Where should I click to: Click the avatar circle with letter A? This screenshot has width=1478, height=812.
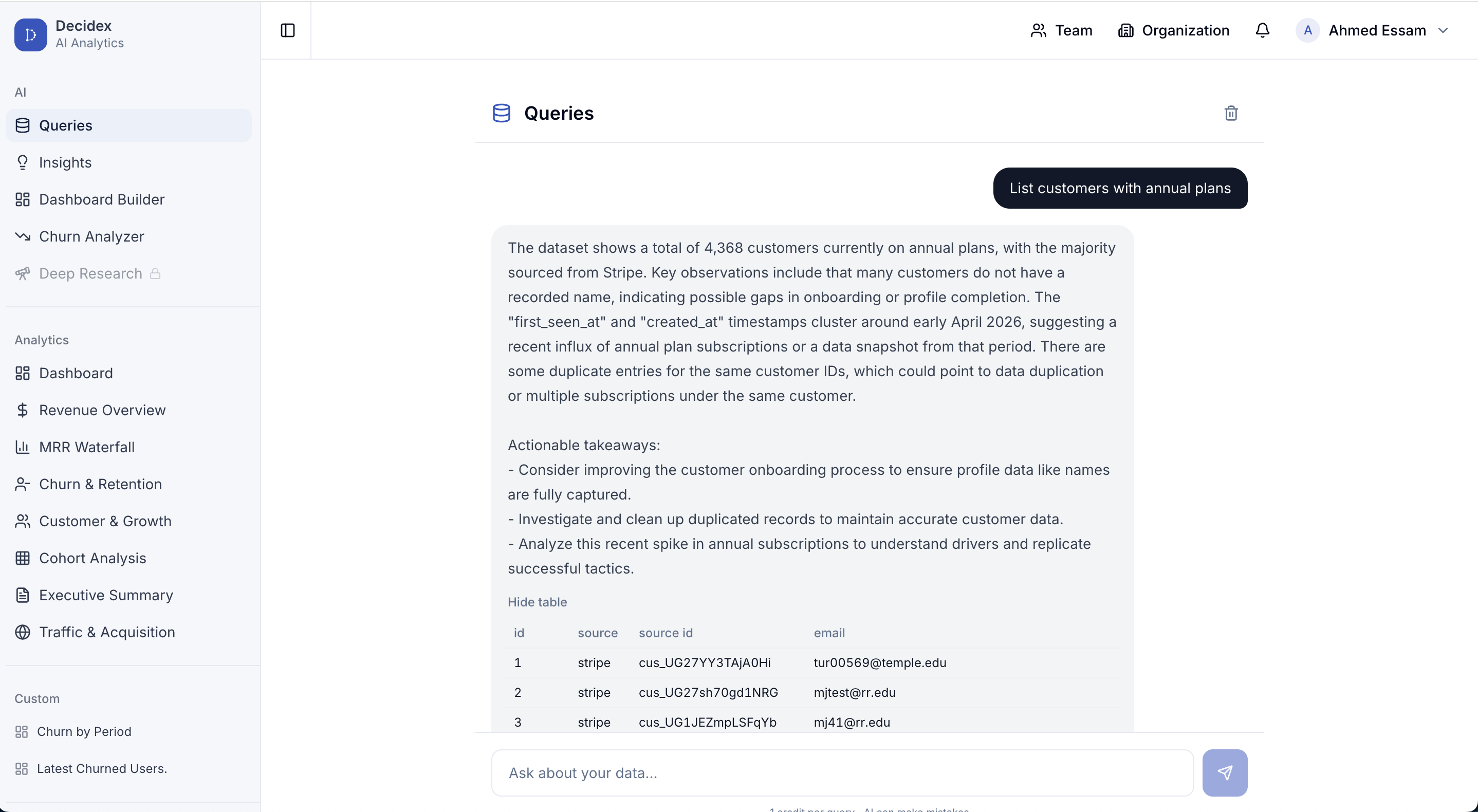click(x=1307, y=30)
